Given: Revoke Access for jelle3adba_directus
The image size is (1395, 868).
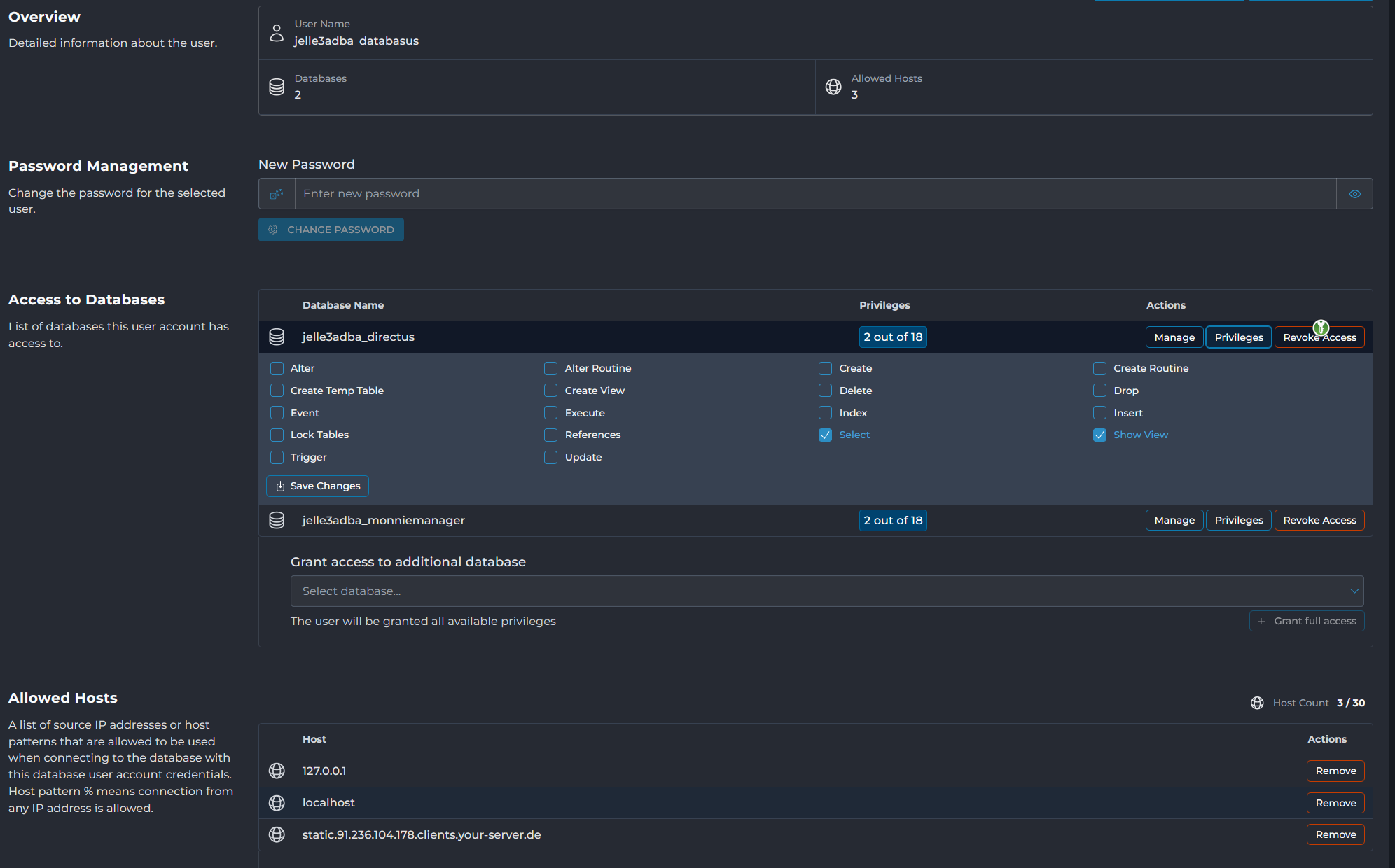Looking at the screenshot, I should click(1319, 337).
